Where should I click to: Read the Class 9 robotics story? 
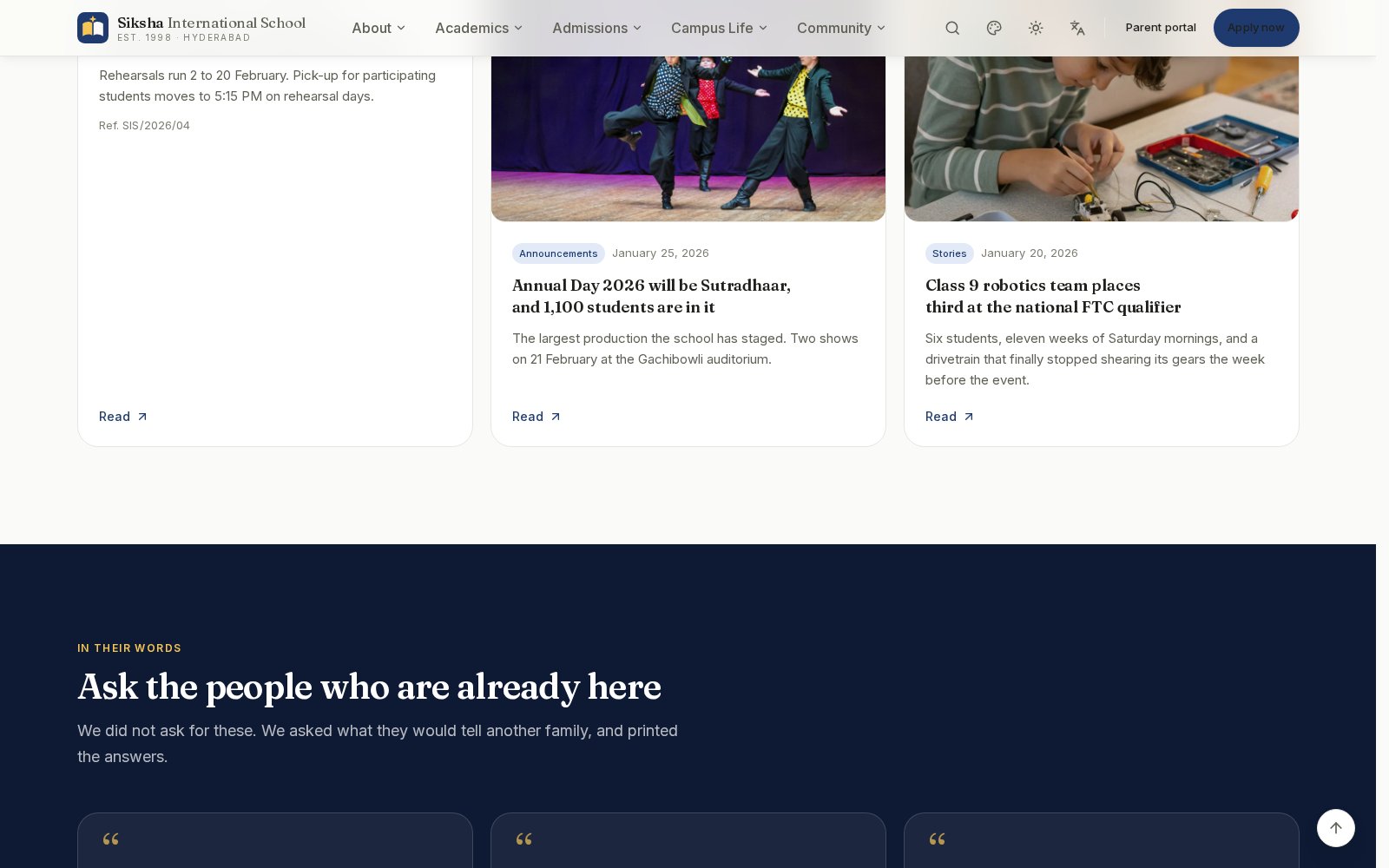(949, 417)
